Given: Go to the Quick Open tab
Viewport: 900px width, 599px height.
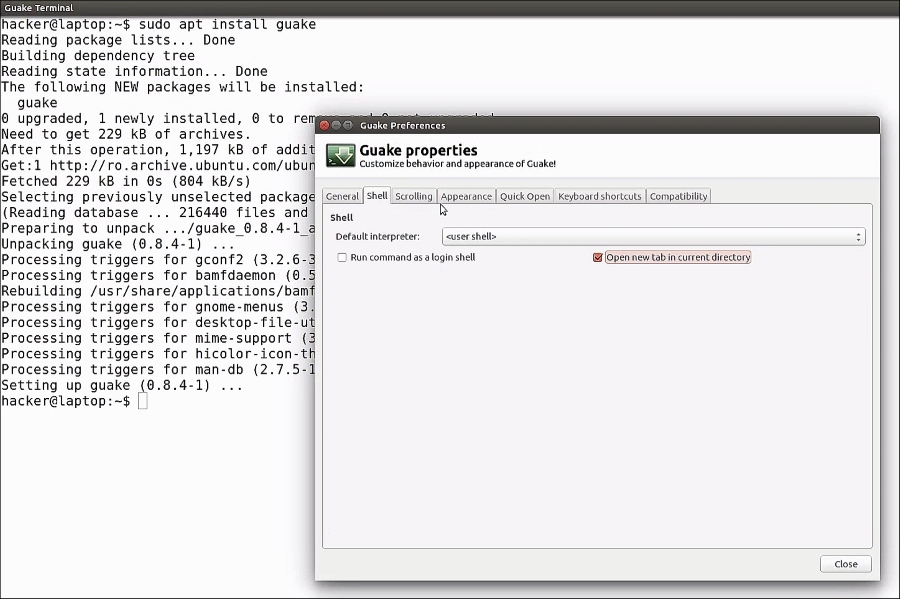Looking at the screenshot, I should pos(525,196).
